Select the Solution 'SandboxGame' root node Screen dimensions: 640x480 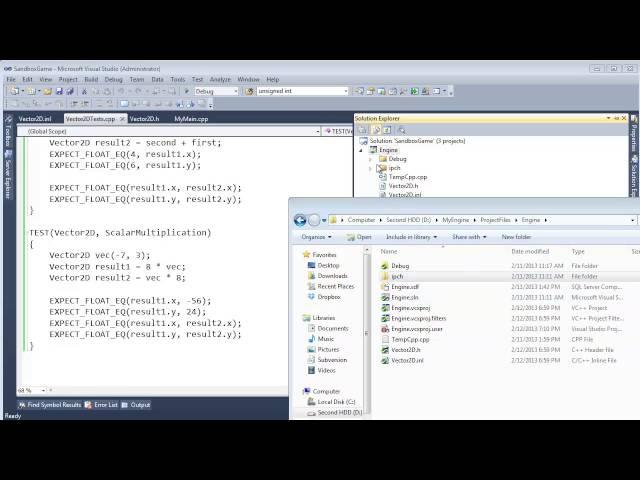[417, 141]
